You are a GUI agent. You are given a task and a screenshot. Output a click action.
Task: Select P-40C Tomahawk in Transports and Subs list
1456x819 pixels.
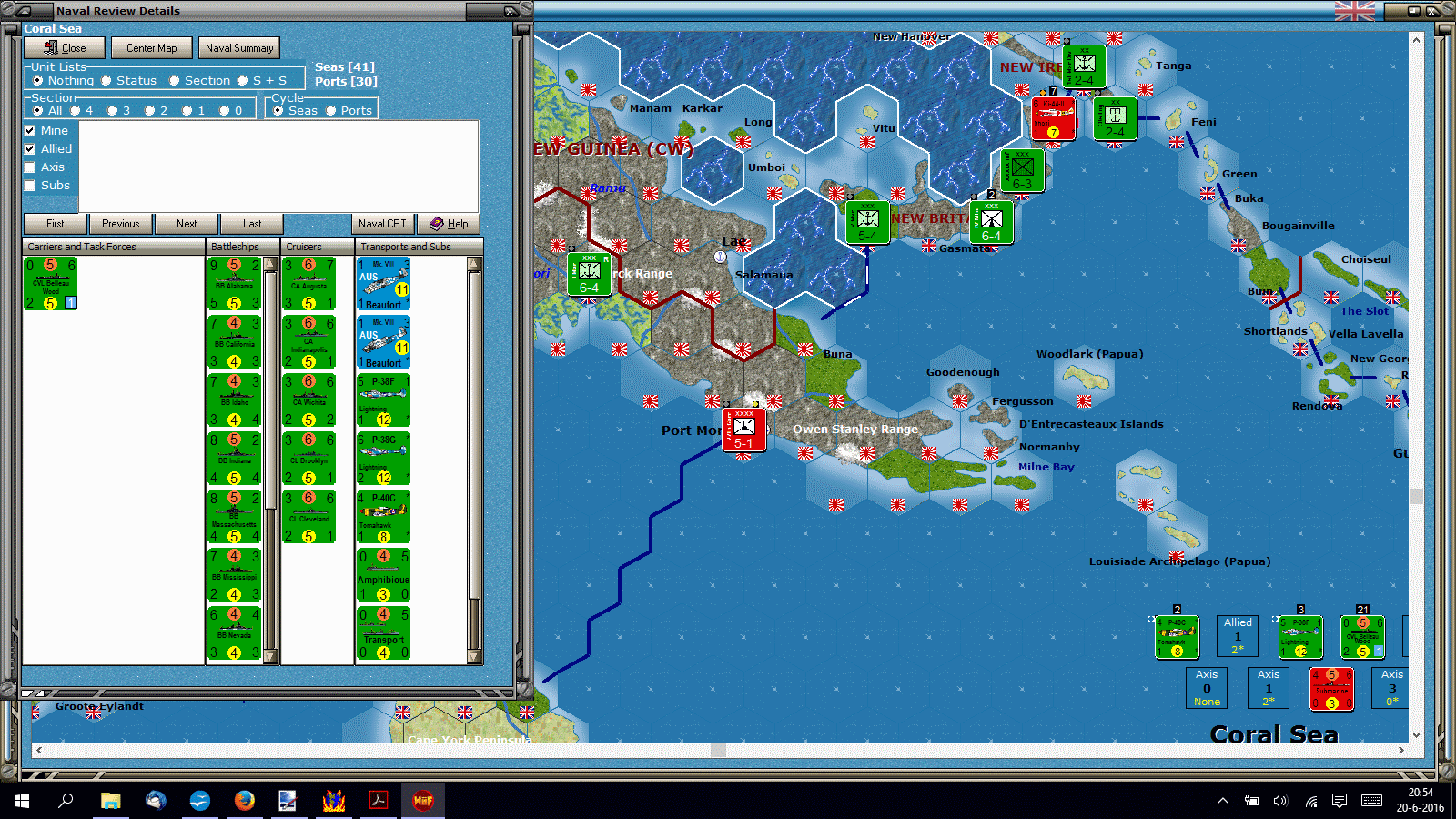383,517
